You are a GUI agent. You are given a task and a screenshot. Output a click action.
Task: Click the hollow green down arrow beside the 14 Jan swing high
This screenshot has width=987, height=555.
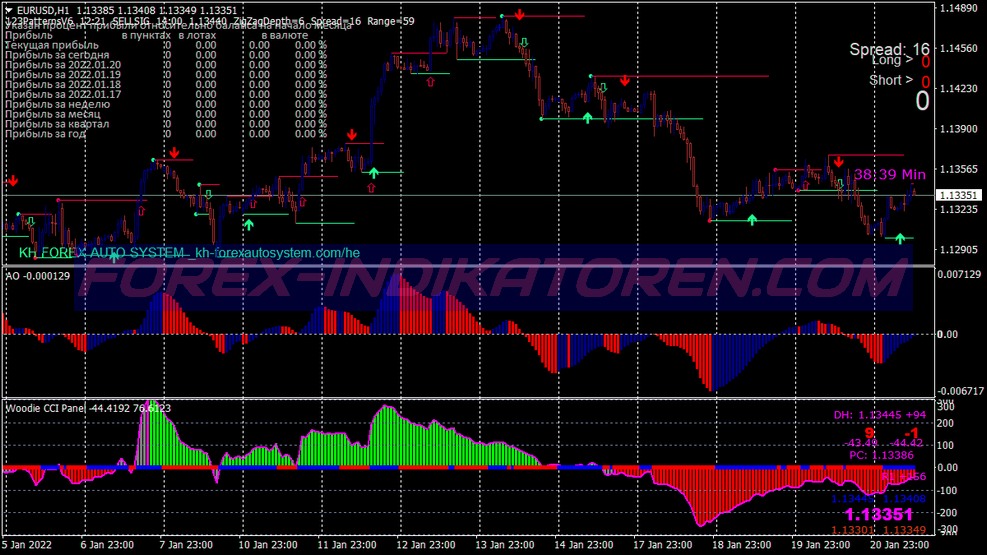pyautogui.click(x=603, y=87)
